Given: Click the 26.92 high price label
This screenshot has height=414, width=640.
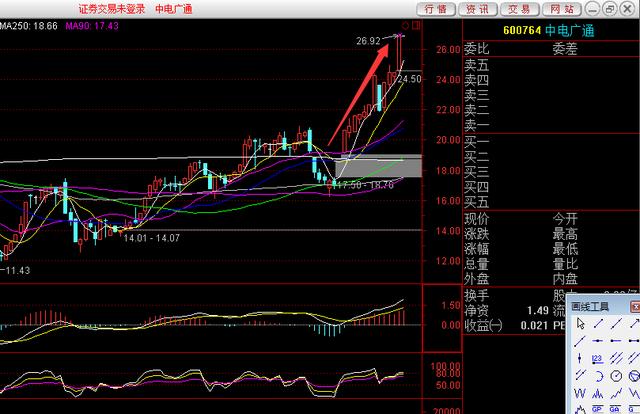Looking at the screenshot, I should (368, 41).
